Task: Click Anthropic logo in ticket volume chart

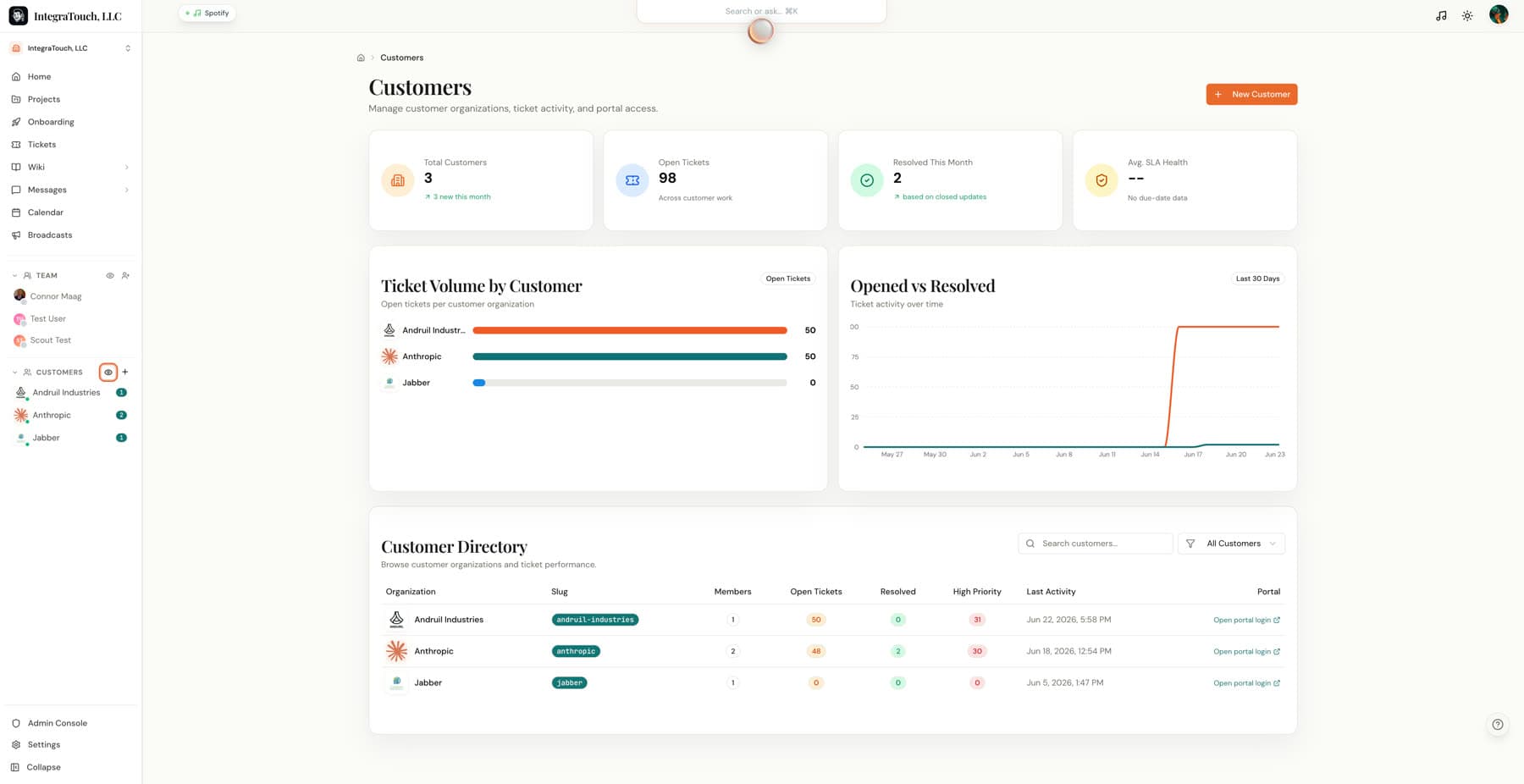Action: coord(389,356)
